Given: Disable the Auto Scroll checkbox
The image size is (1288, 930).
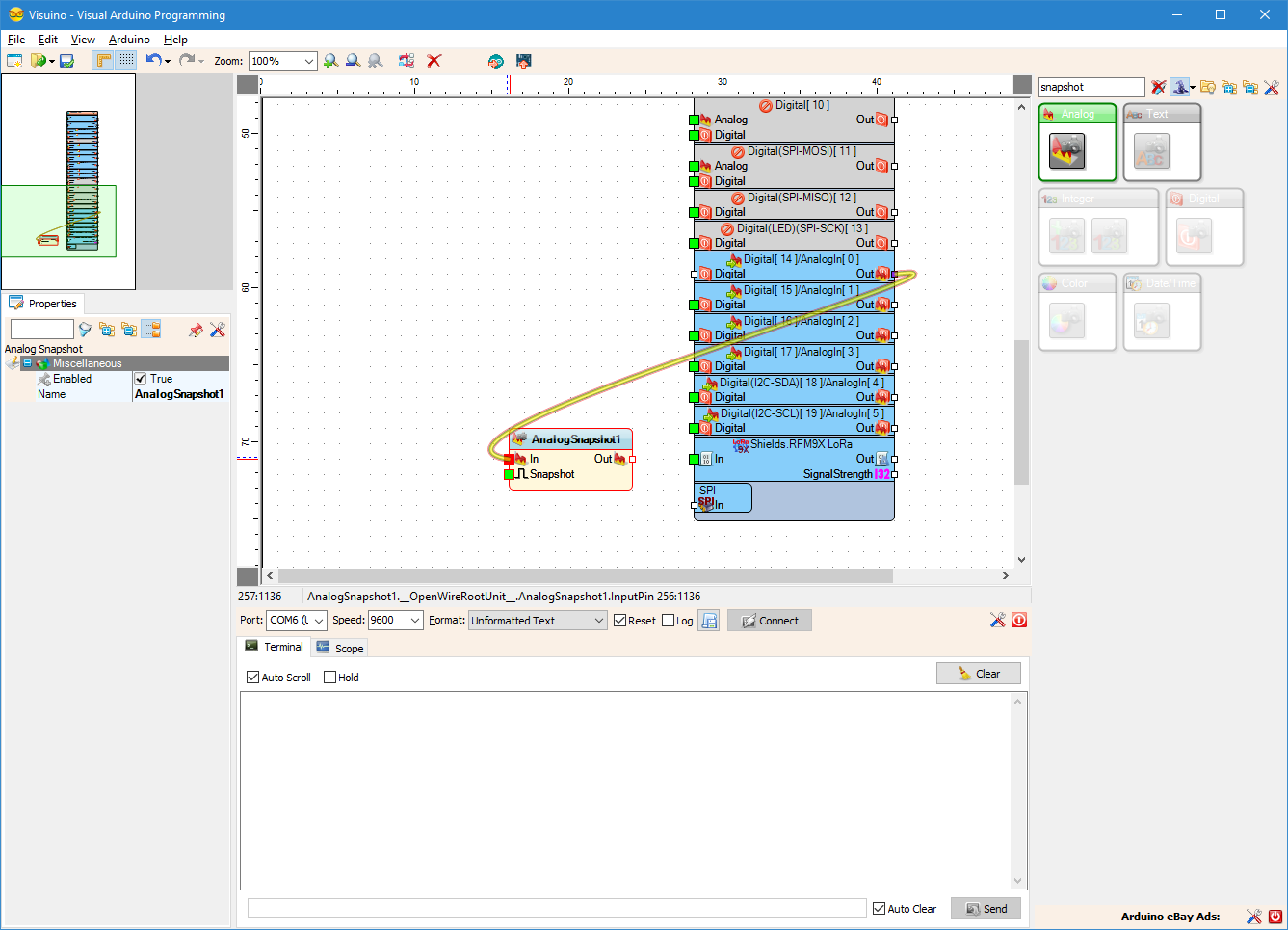Looking at the screenshot, I should 253,678.
